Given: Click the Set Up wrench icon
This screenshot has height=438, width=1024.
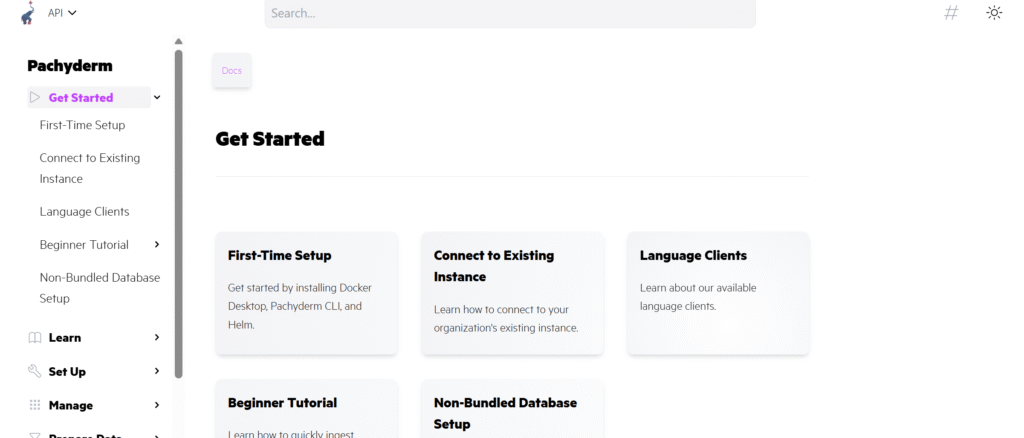Looking at the screenshot, I should tap(35, 371).
